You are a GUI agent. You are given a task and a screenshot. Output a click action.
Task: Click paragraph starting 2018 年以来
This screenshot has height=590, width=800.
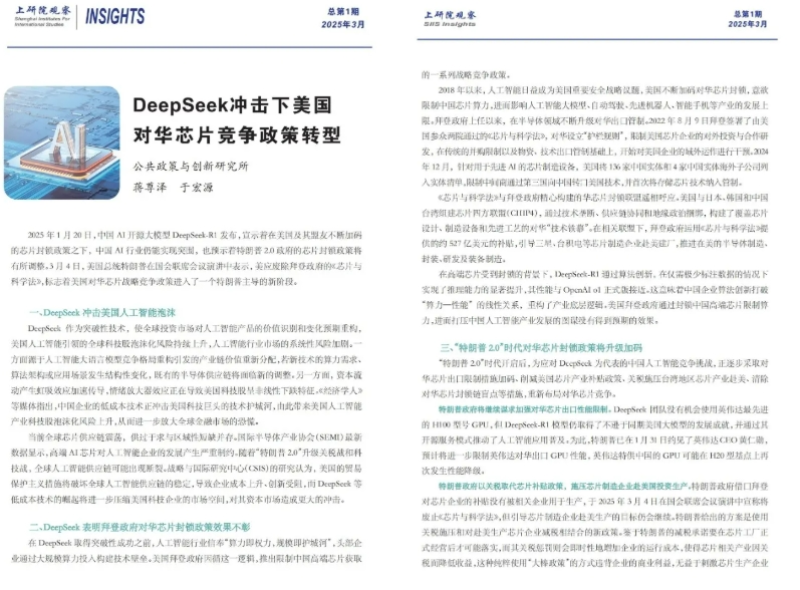(595, 136)
